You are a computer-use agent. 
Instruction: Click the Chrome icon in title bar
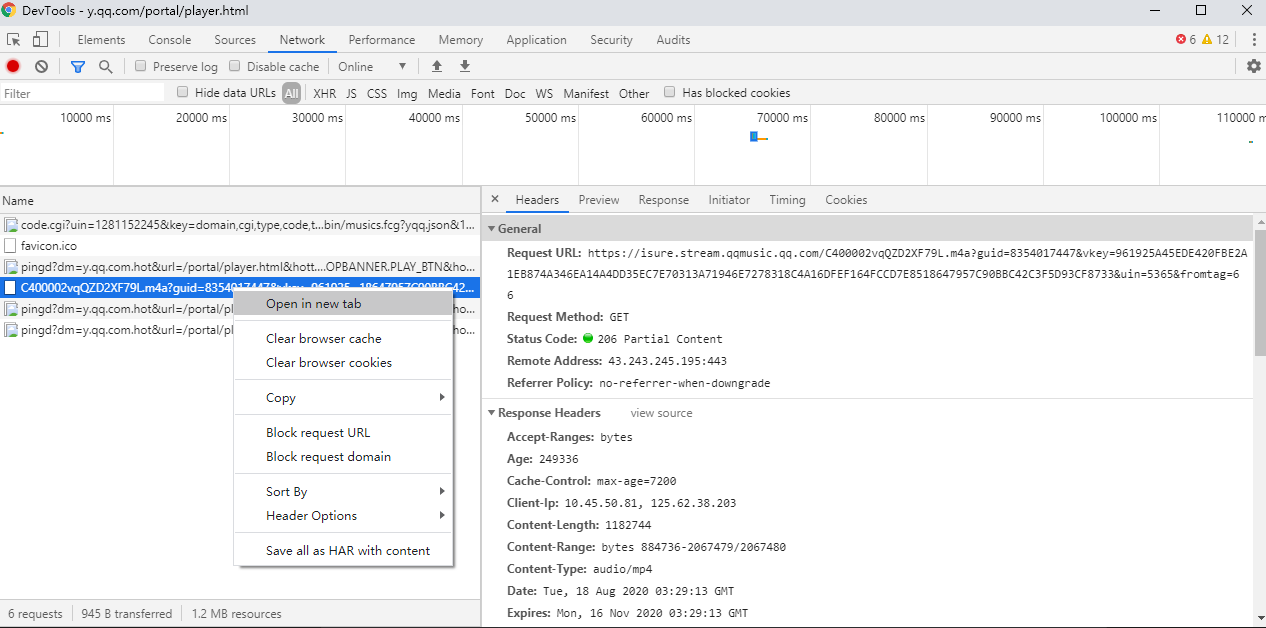(9, 10)
